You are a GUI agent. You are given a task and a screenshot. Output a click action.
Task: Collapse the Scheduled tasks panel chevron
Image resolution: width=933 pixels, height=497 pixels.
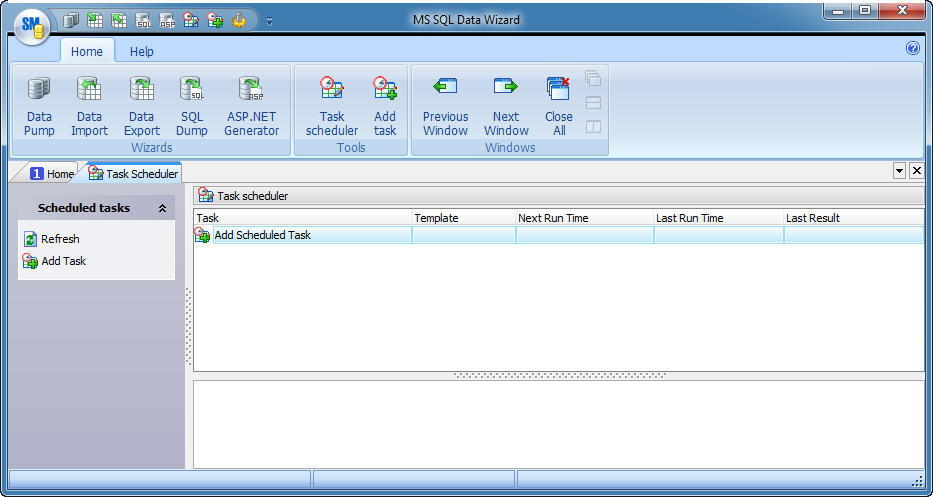point(162,208)
